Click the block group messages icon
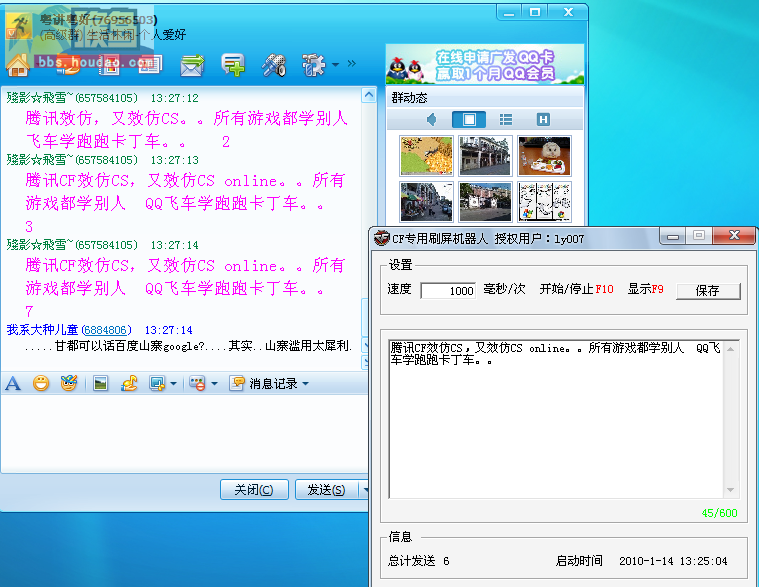 (x=197, y=384)
